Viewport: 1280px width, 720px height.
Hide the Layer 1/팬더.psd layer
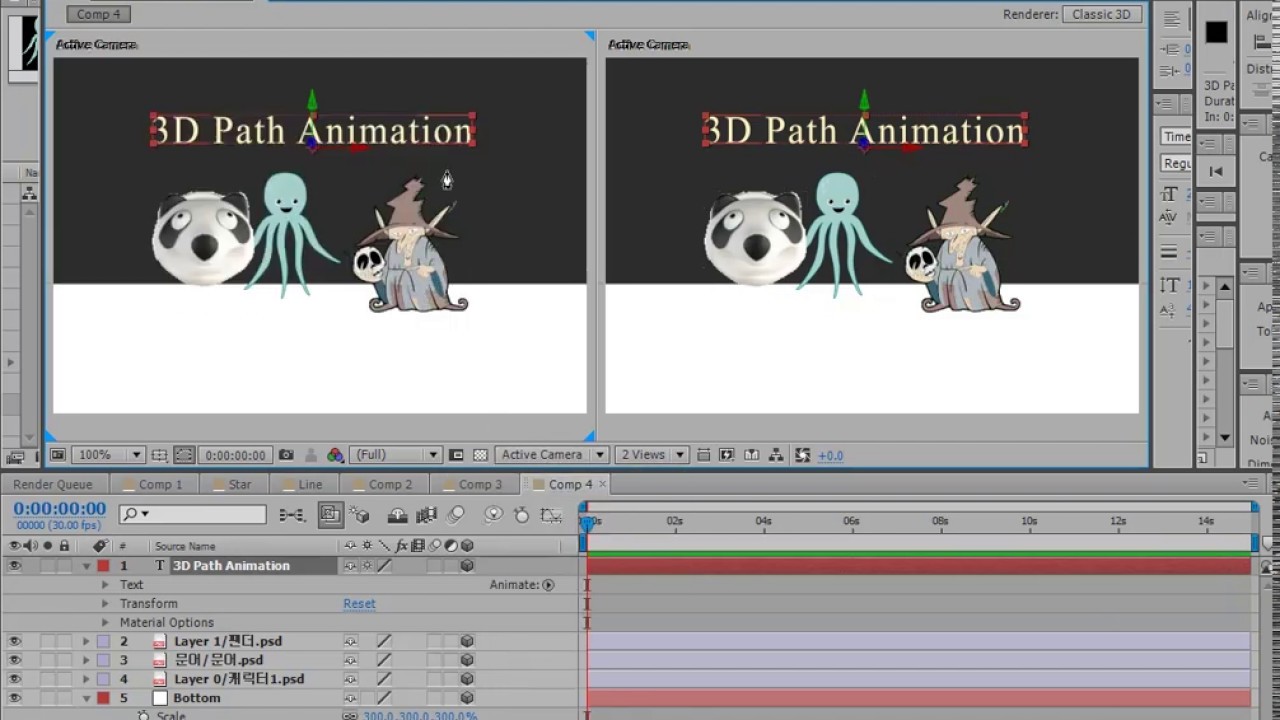tap(14, 642)
